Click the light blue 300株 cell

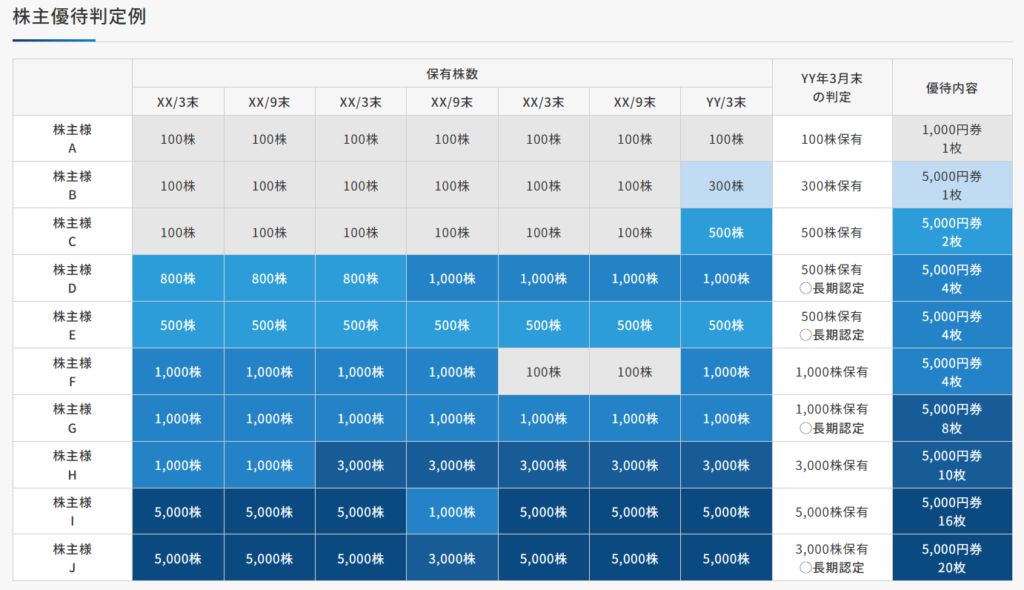click(x=726, y=186)
